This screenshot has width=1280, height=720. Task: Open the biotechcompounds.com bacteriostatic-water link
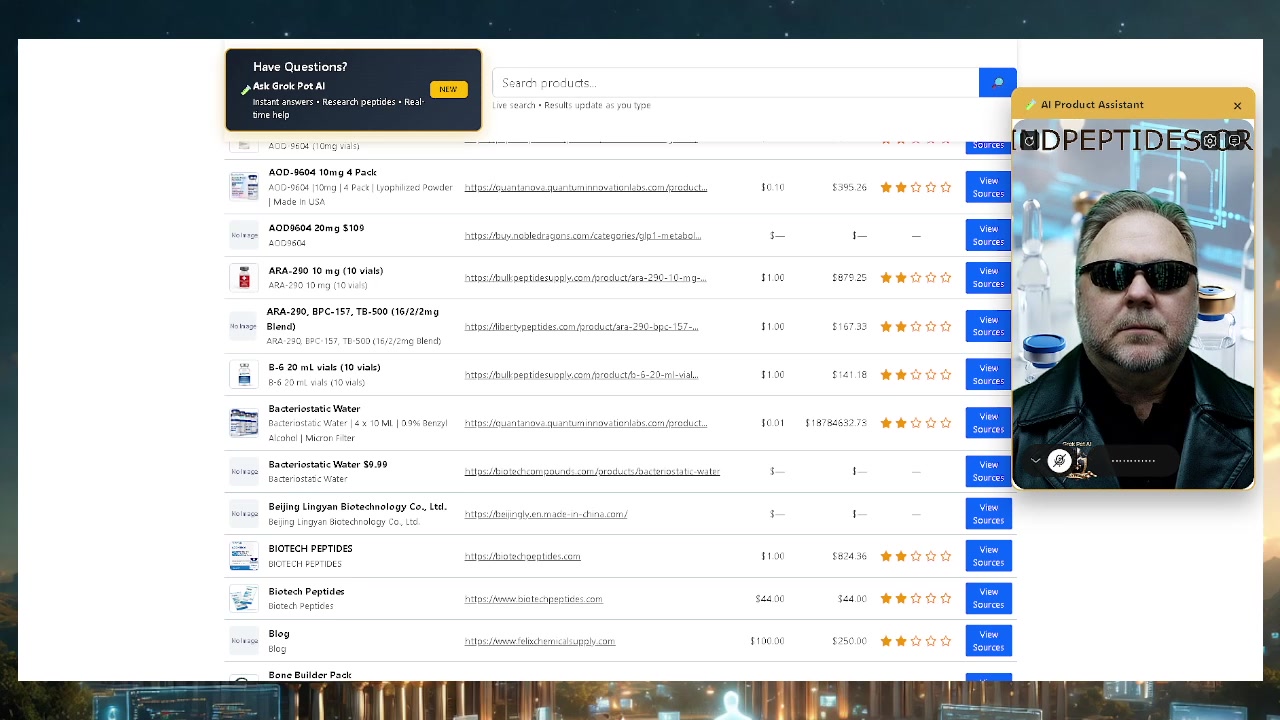[592, 471]
